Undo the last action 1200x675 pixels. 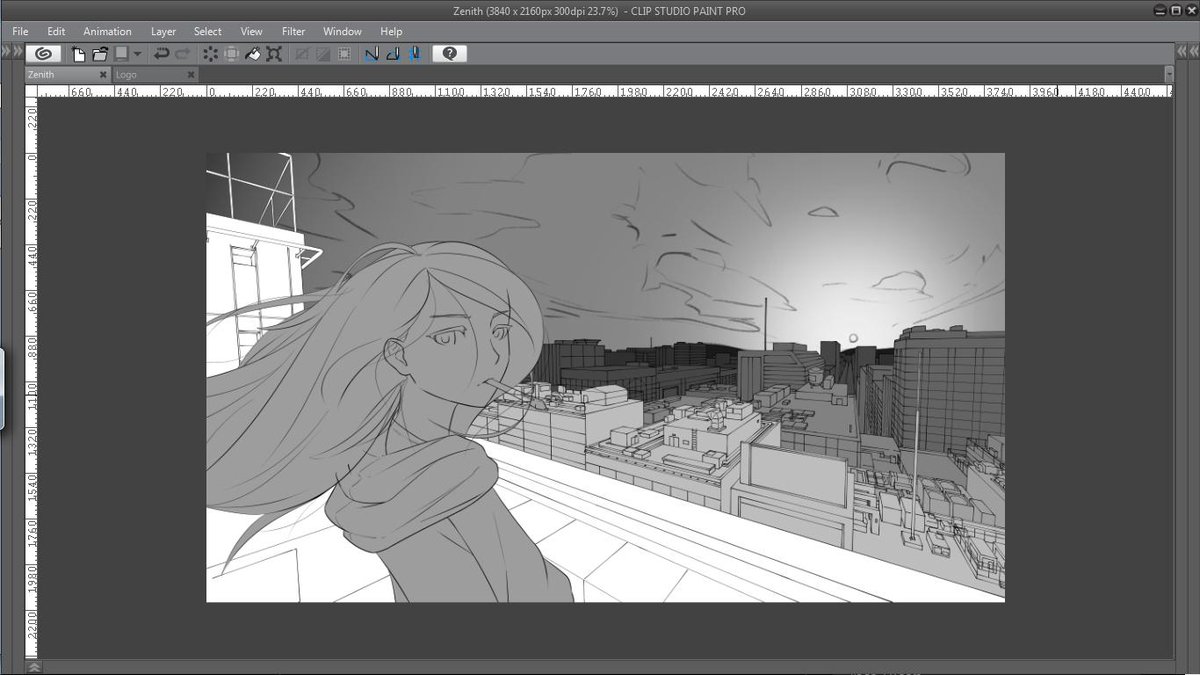[163, 54]
